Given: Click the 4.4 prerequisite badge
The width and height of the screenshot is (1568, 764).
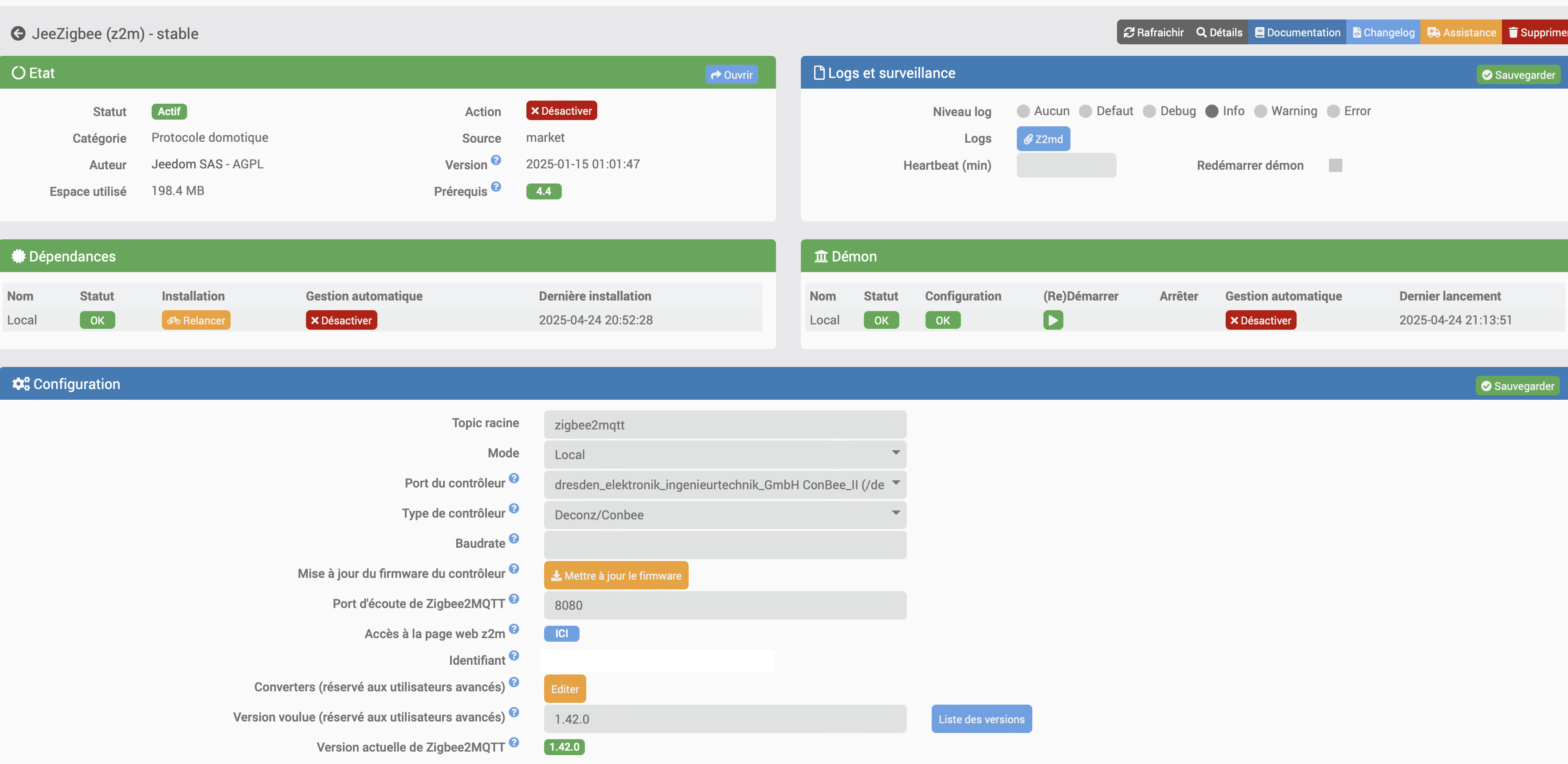Looking at the screenshot, I should (544, 191).
